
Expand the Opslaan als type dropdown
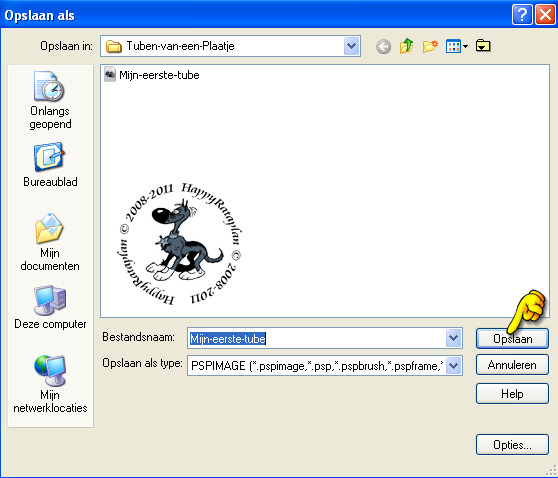tap(453, 365)
